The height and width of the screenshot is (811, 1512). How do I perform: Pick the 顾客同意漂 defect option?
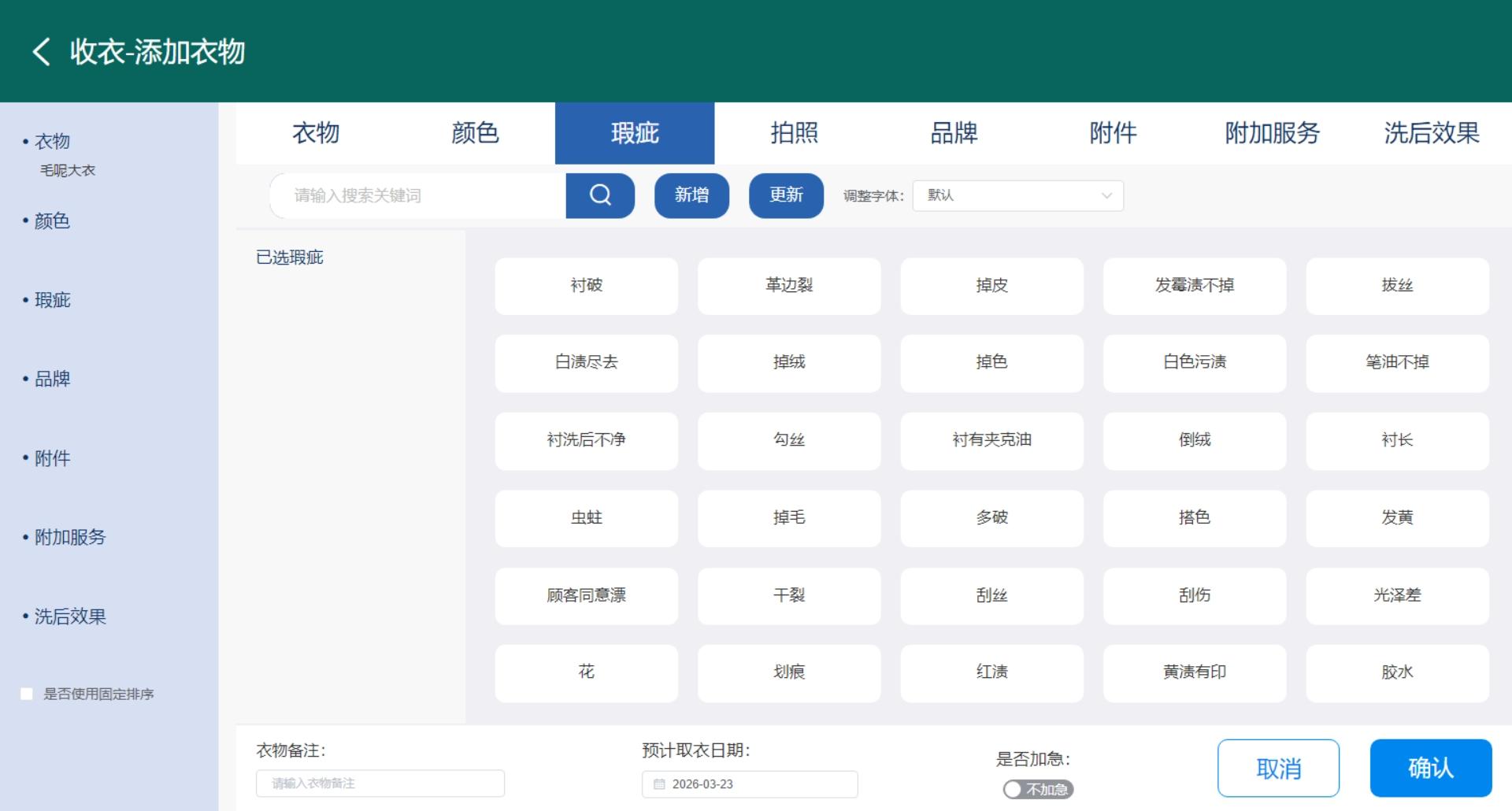pyautogui.click(x=586, y=596)
